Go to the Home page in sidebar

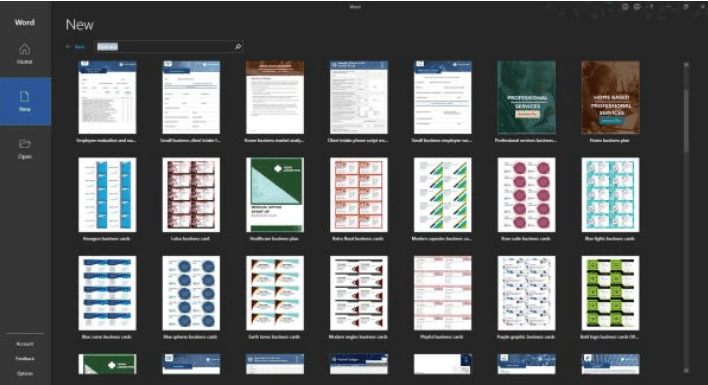click(x=24, y=54)
